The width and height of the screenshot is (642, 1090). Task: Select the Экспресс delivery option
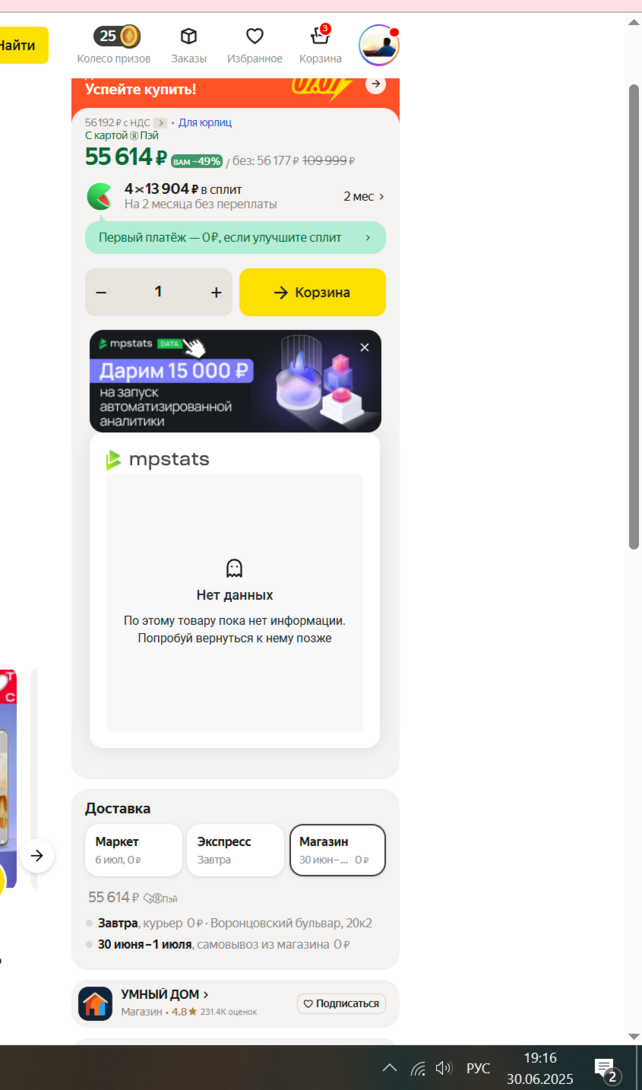(236, 849)
